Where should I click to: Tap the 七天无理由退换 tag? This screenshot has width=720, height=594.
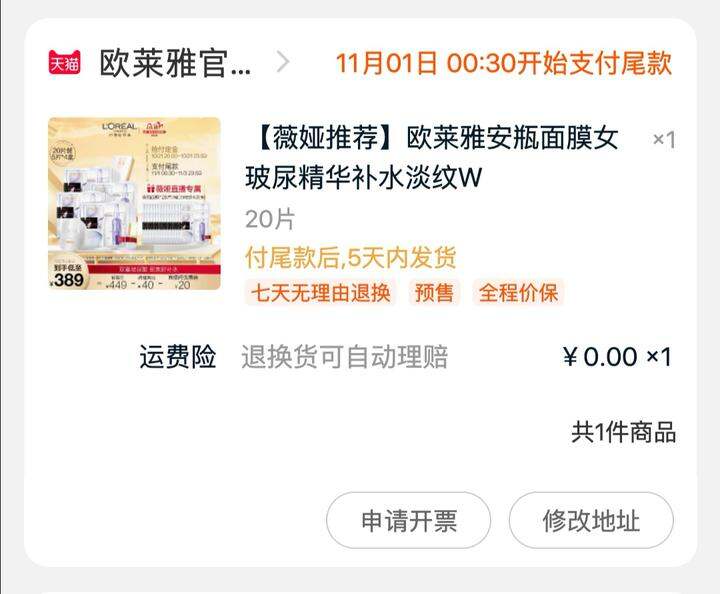(321, 293)
